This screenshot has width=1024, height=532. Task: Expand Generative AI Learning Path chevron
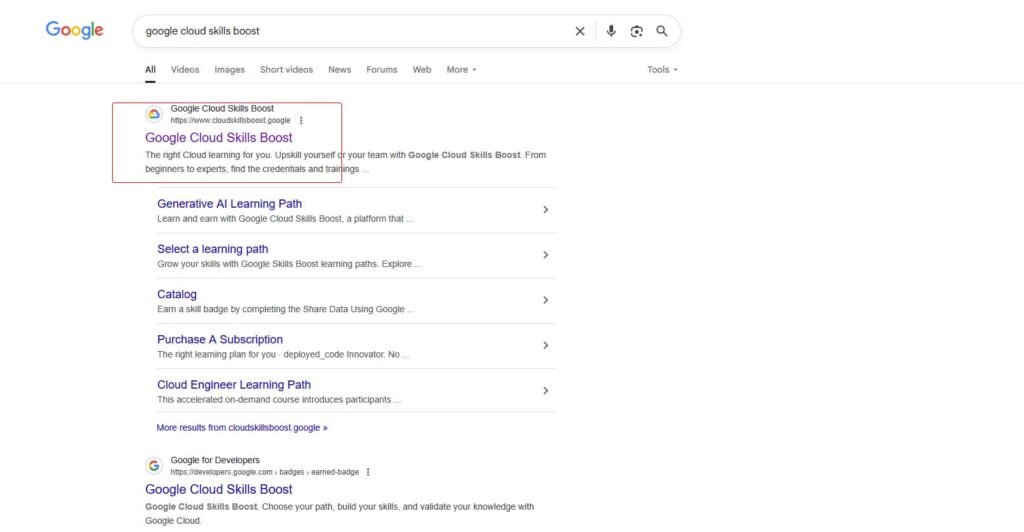pos(545,210)
